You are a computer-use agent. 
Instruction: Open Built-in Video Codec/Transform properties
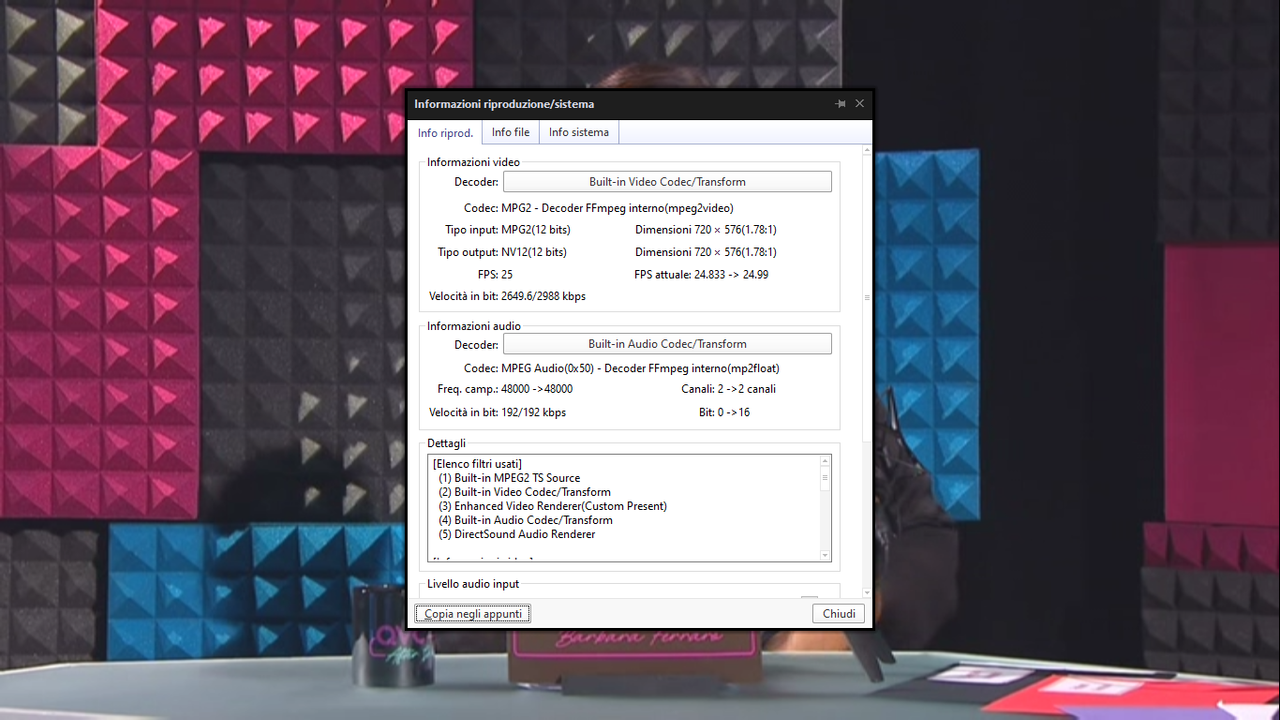(667, 181)
